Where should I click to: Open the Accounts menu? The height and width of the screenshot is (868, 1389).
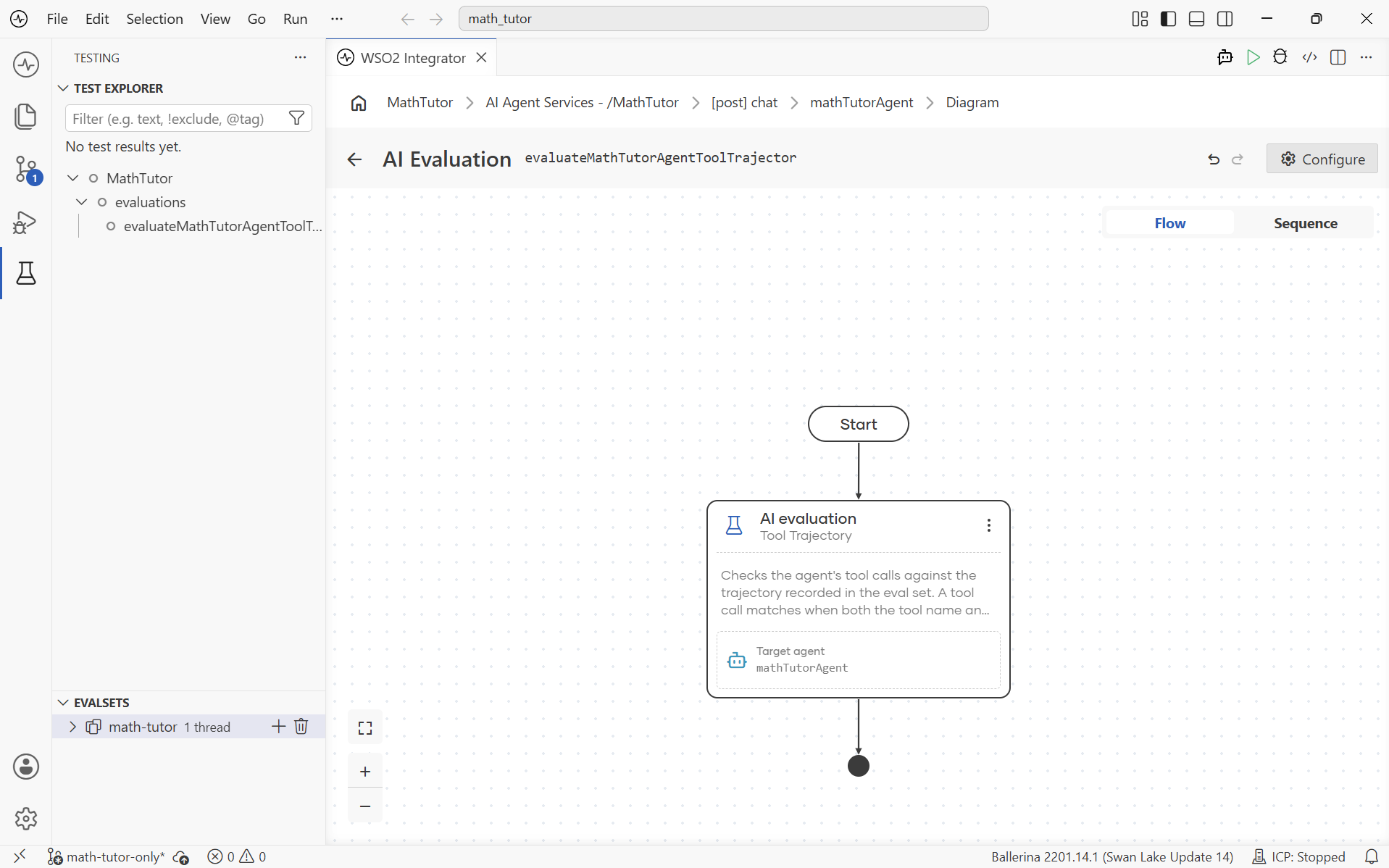26,767
